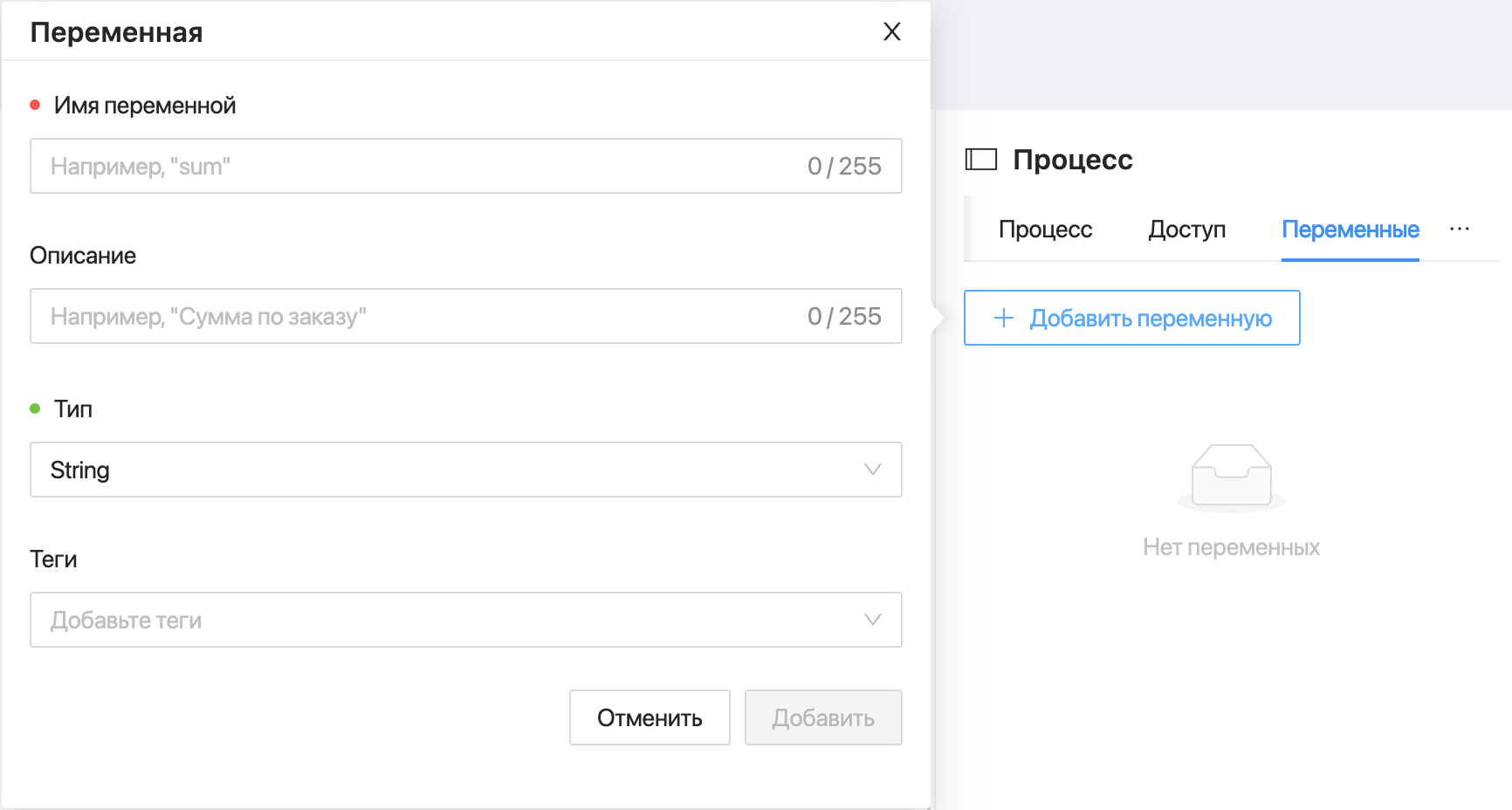Click the Имя переменной field label

[145, 106]
